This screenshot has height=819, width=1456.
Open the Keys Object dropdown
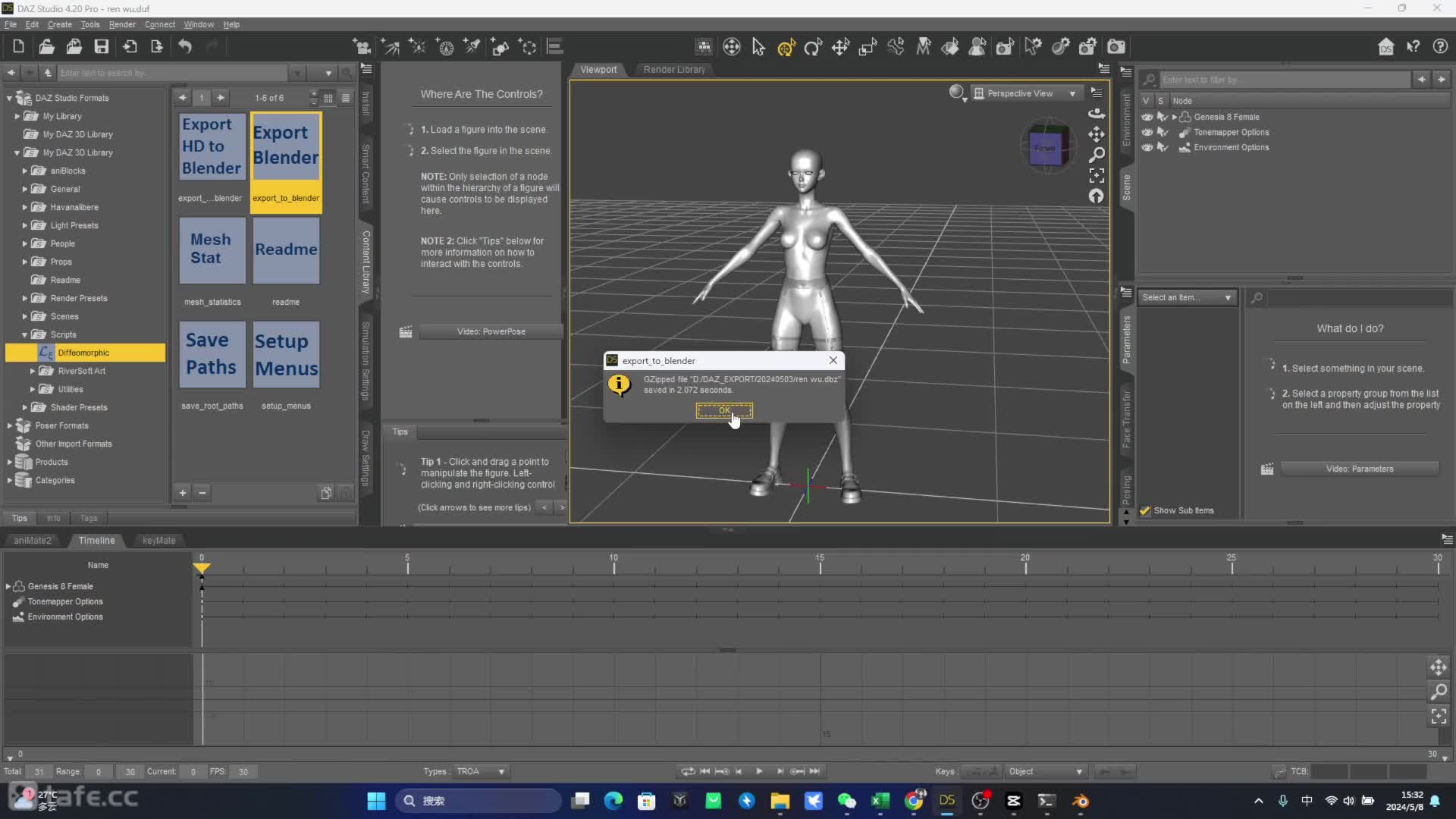click(x=1046, y=771)
